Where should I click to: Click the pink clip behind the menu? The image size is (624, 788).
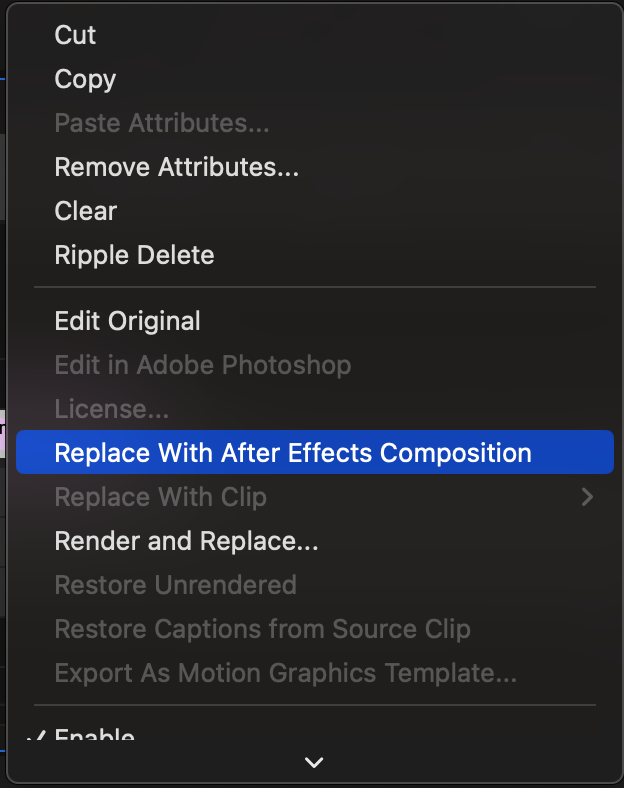tap(3, 434)
